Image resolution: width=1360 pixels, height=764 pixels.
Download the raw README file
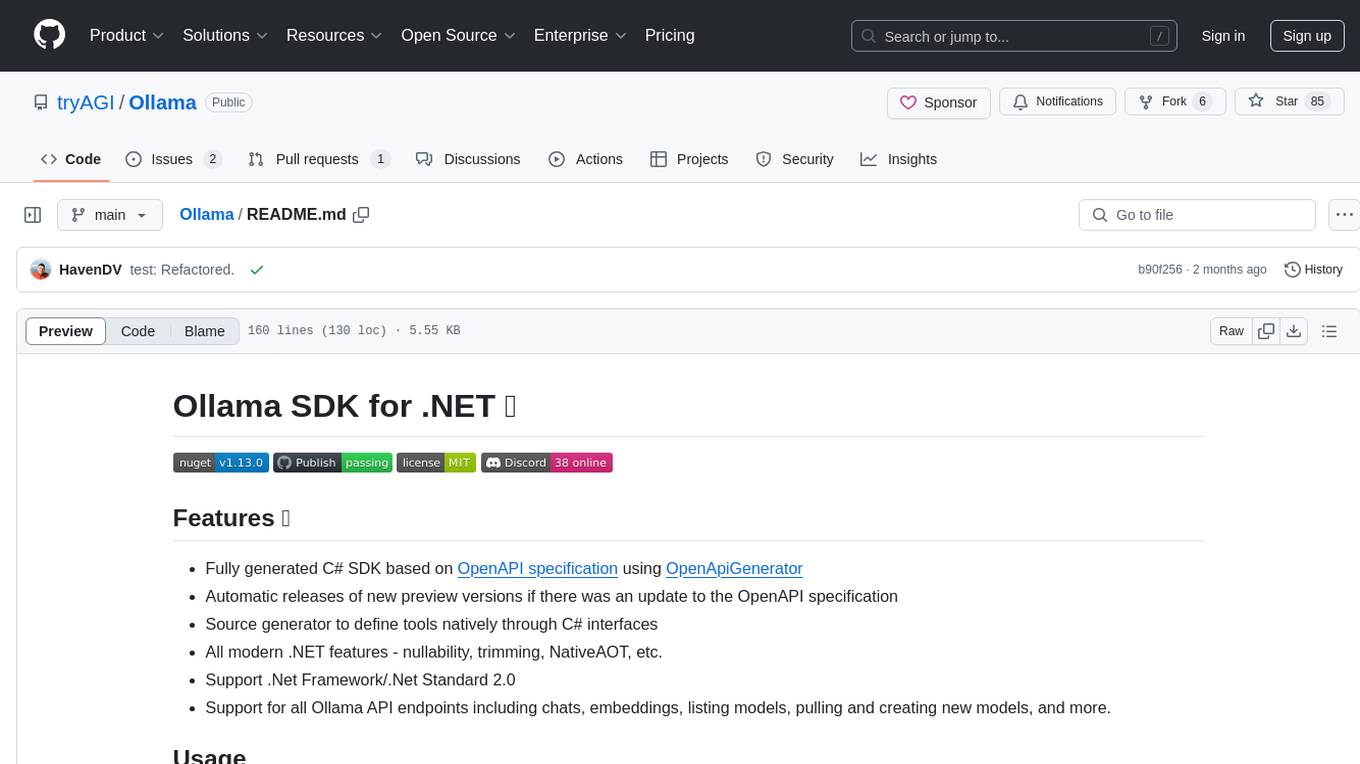[x=1293, y=331]
